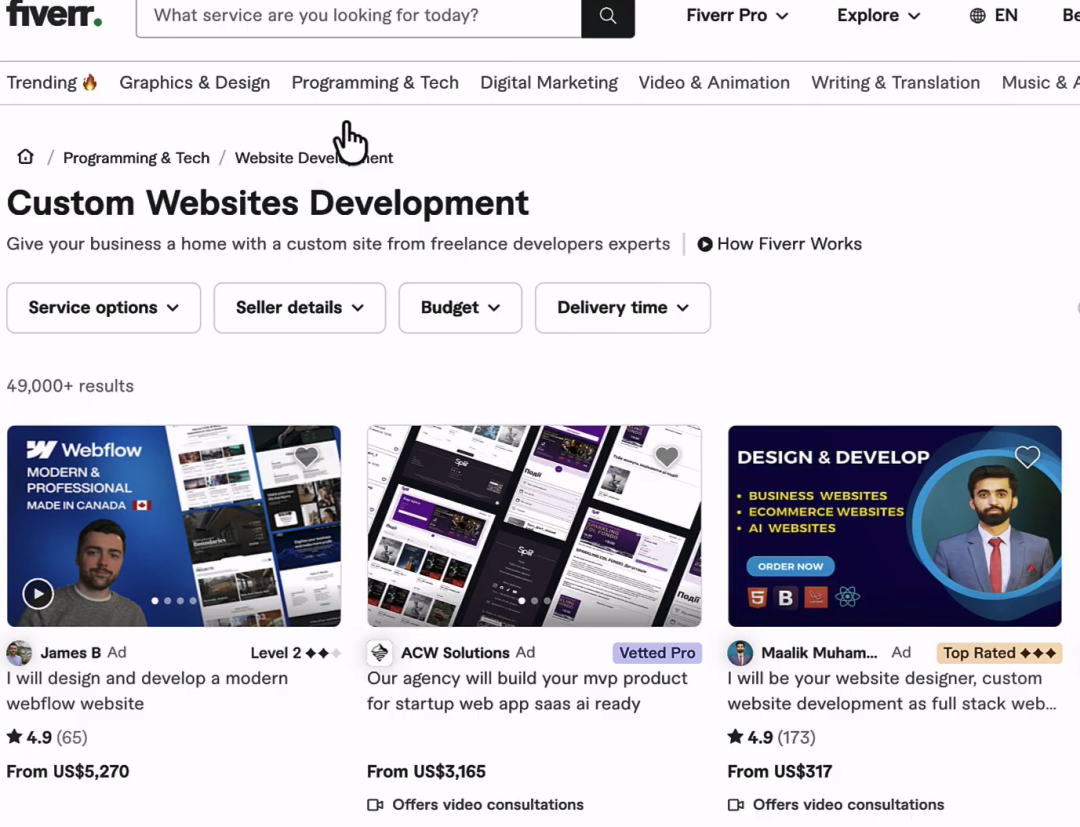
Task: Open the Music & Audio category
Action: (x=1040, y=83)
